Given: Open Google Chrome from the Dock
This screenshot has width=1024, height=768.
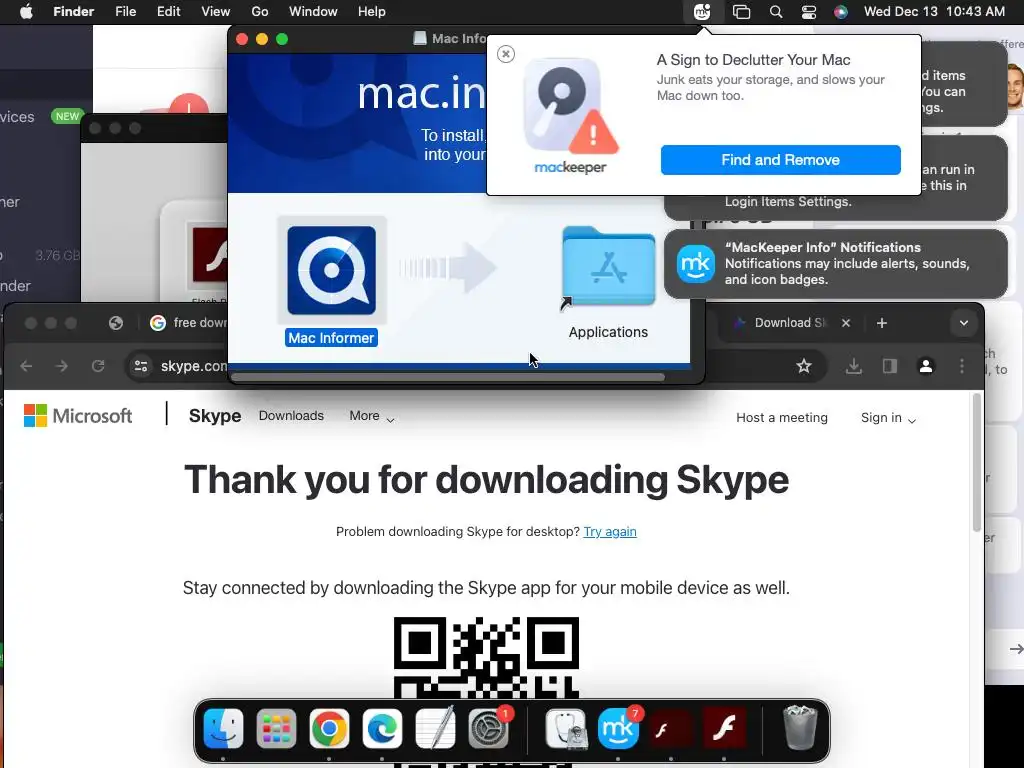Looking at the screenshot, I should point(329,728).
